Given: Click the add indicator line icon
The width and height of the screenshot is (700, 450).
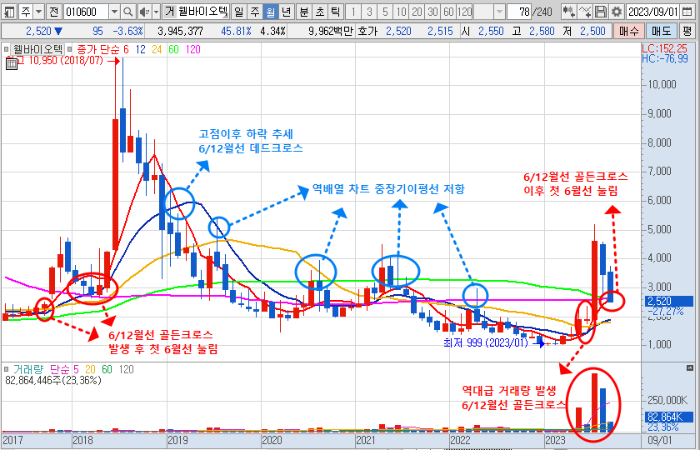Looking at the screenshot, I should [585, 12].
